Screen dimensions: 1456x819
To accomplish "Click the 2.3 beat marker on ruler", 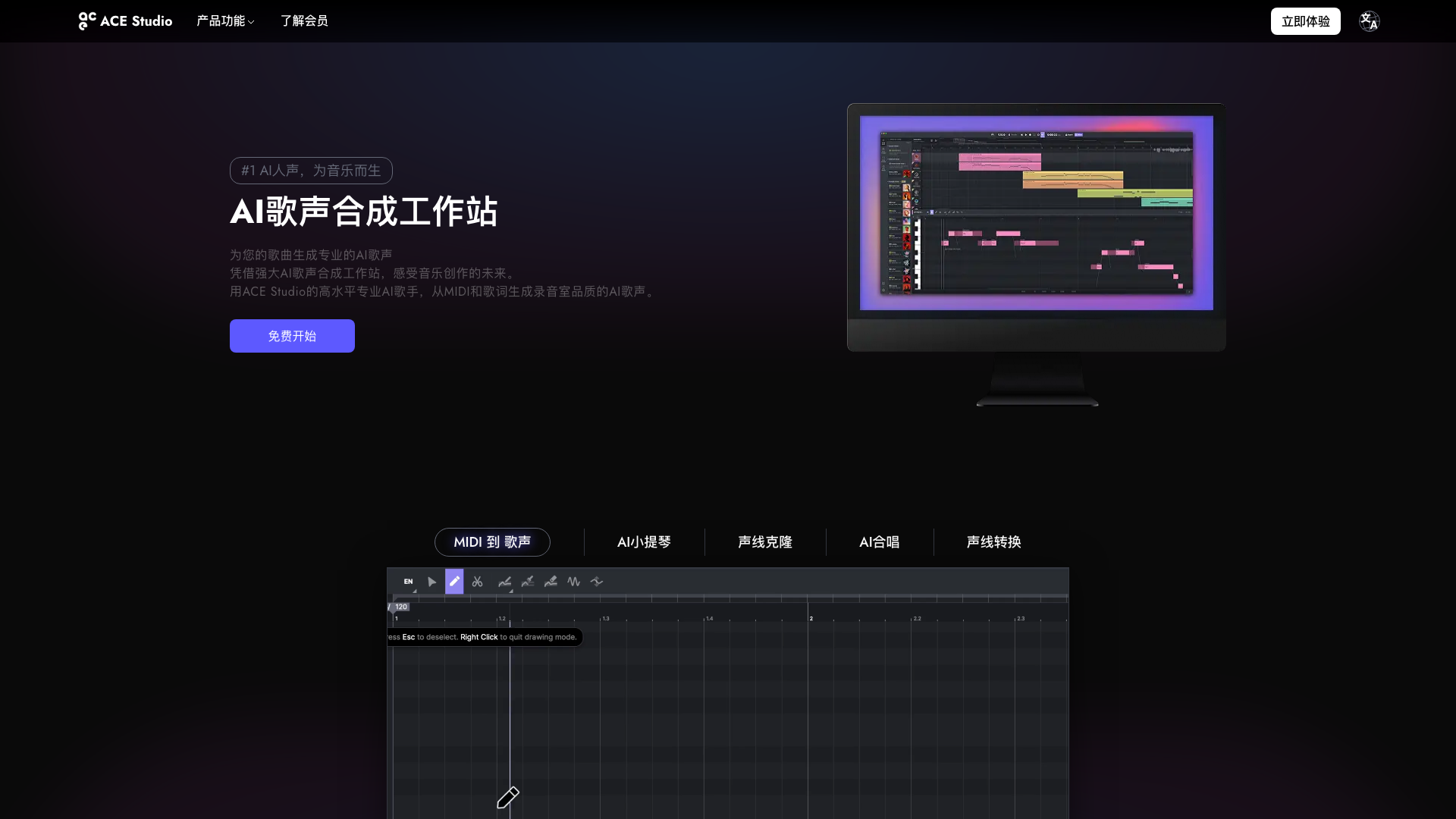I will point(1020,619).
